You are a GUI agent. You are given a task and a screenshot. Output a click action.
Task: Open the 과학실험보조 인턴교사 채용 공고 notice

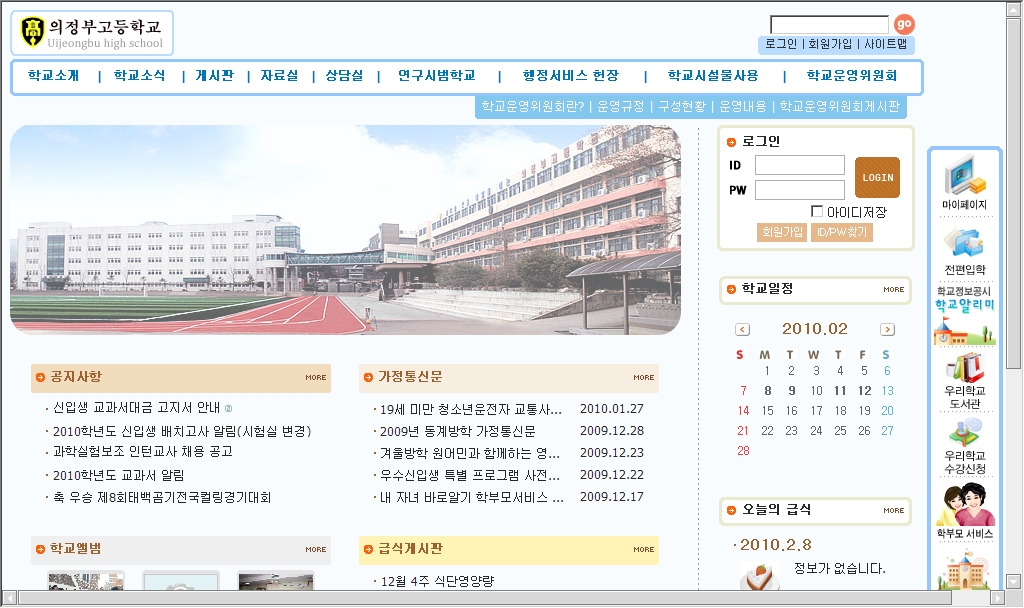tap(142, 452)
